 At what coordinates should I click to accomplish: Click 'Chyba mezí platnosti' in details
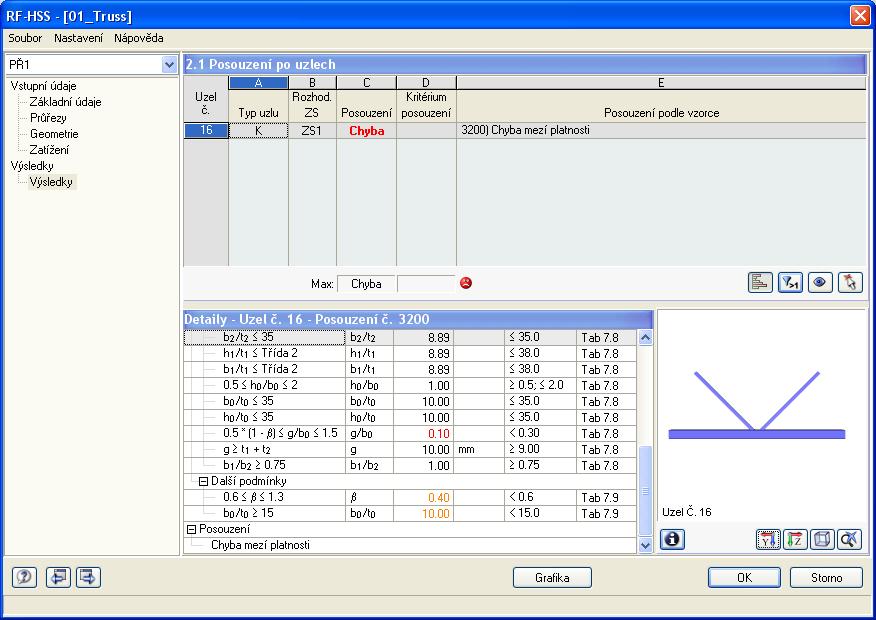[x=260, y=545]
